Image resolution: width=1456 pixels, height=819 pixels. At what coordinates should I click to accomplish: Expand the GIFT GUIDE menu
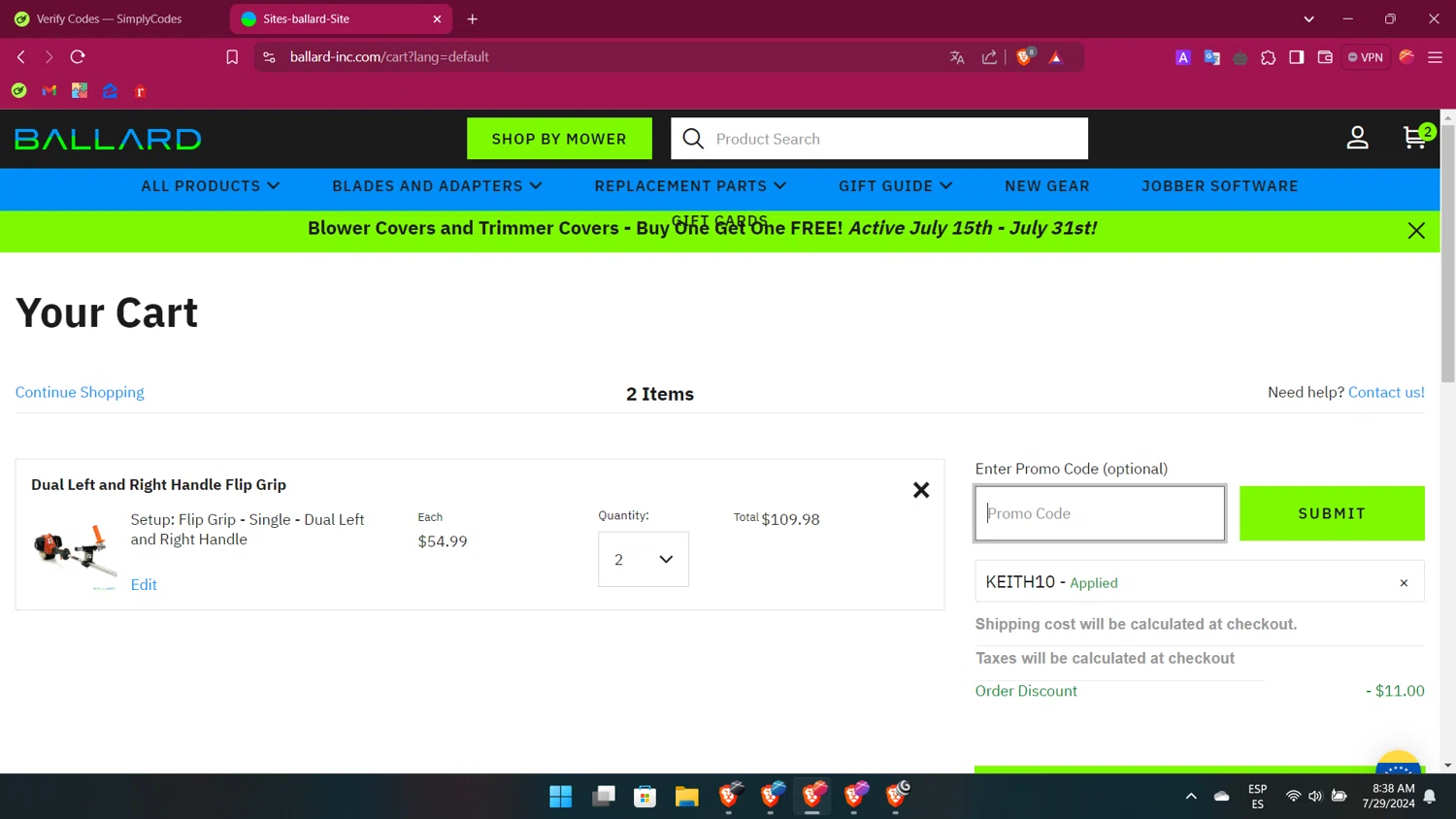click(x=895, y=186)
